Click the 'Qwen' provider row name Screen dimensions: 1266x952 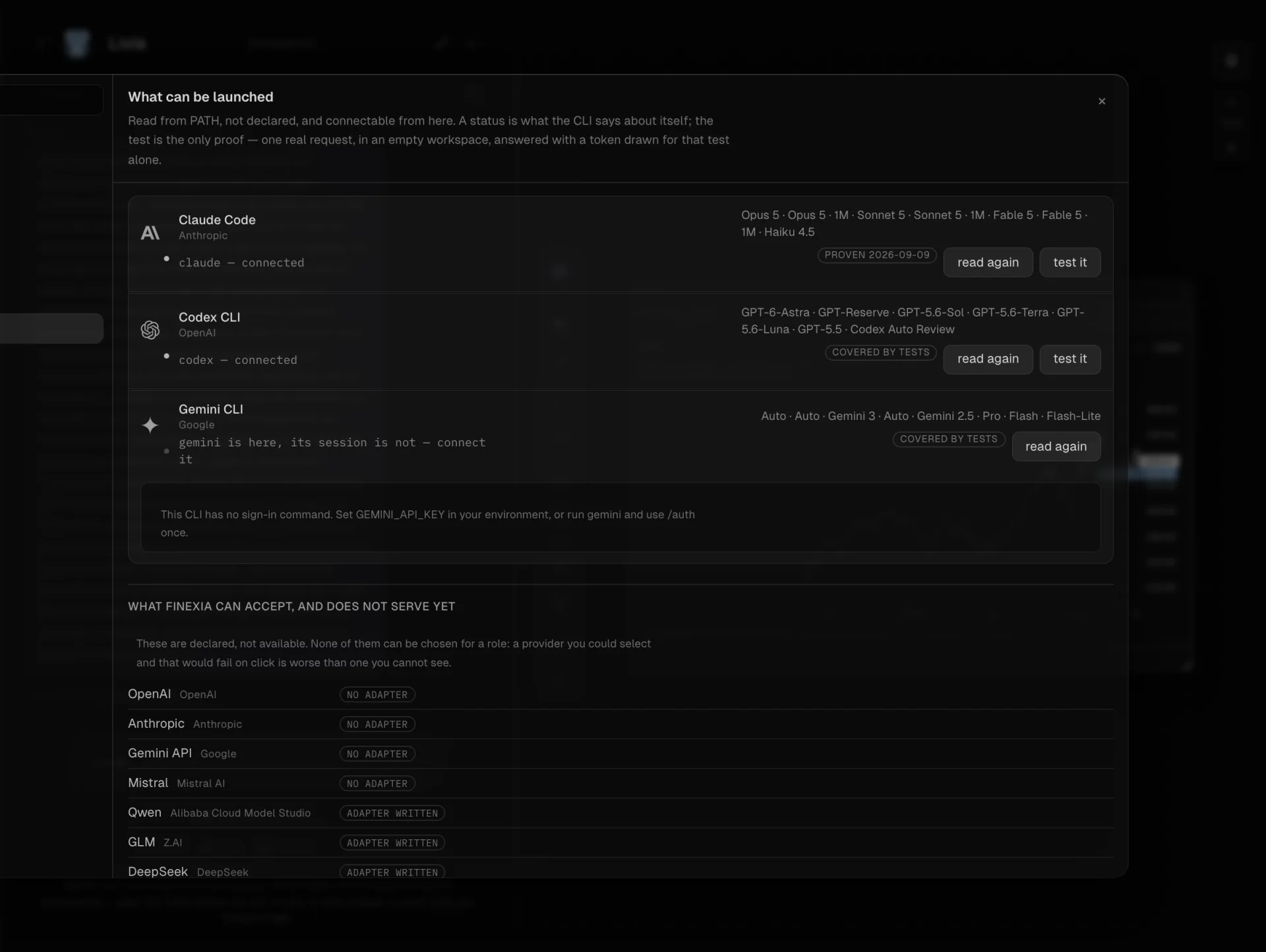click(x=144, y=813)
